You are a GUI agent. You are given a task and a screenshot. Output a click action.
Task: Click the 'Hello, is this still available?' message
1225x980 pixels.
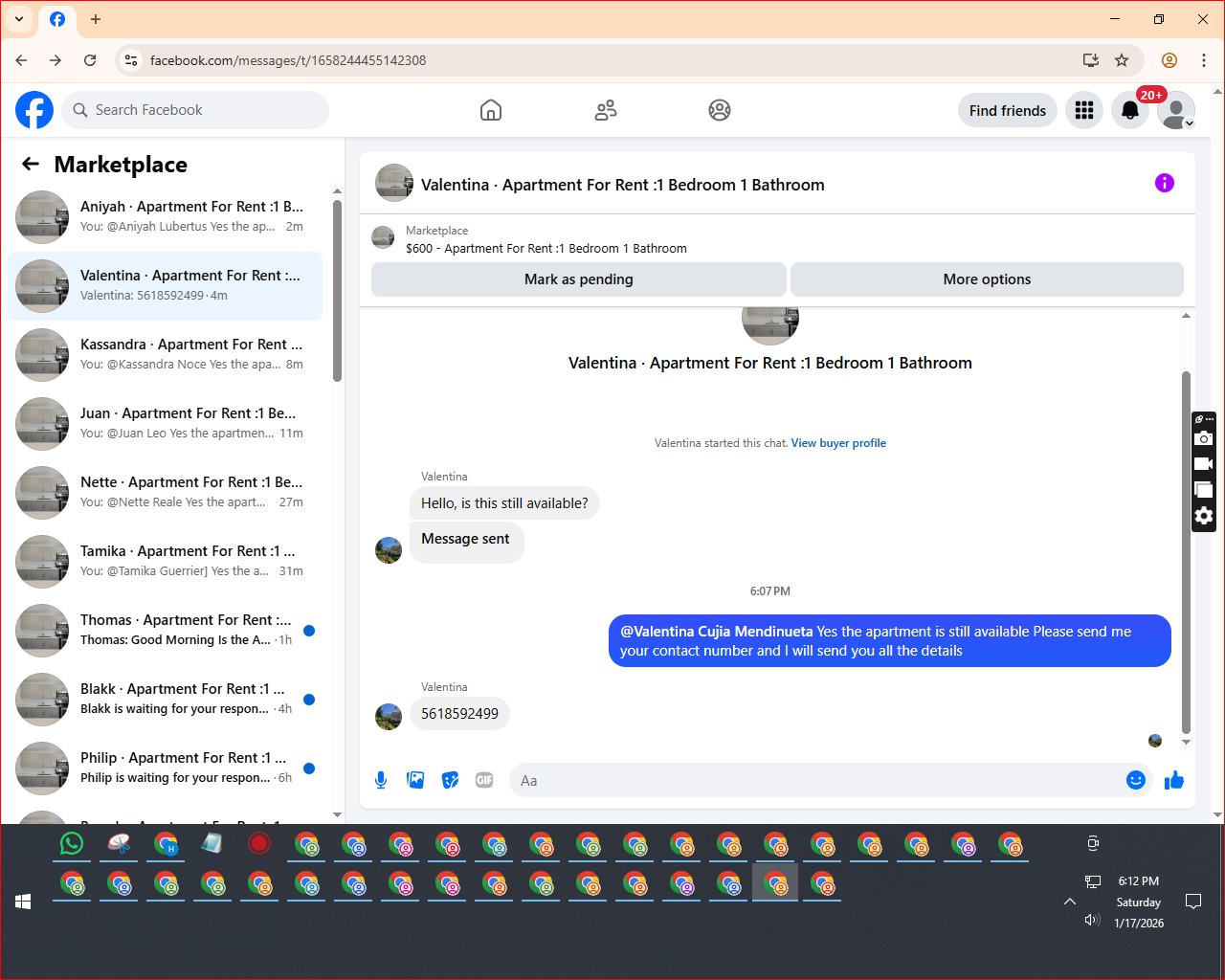504,503
